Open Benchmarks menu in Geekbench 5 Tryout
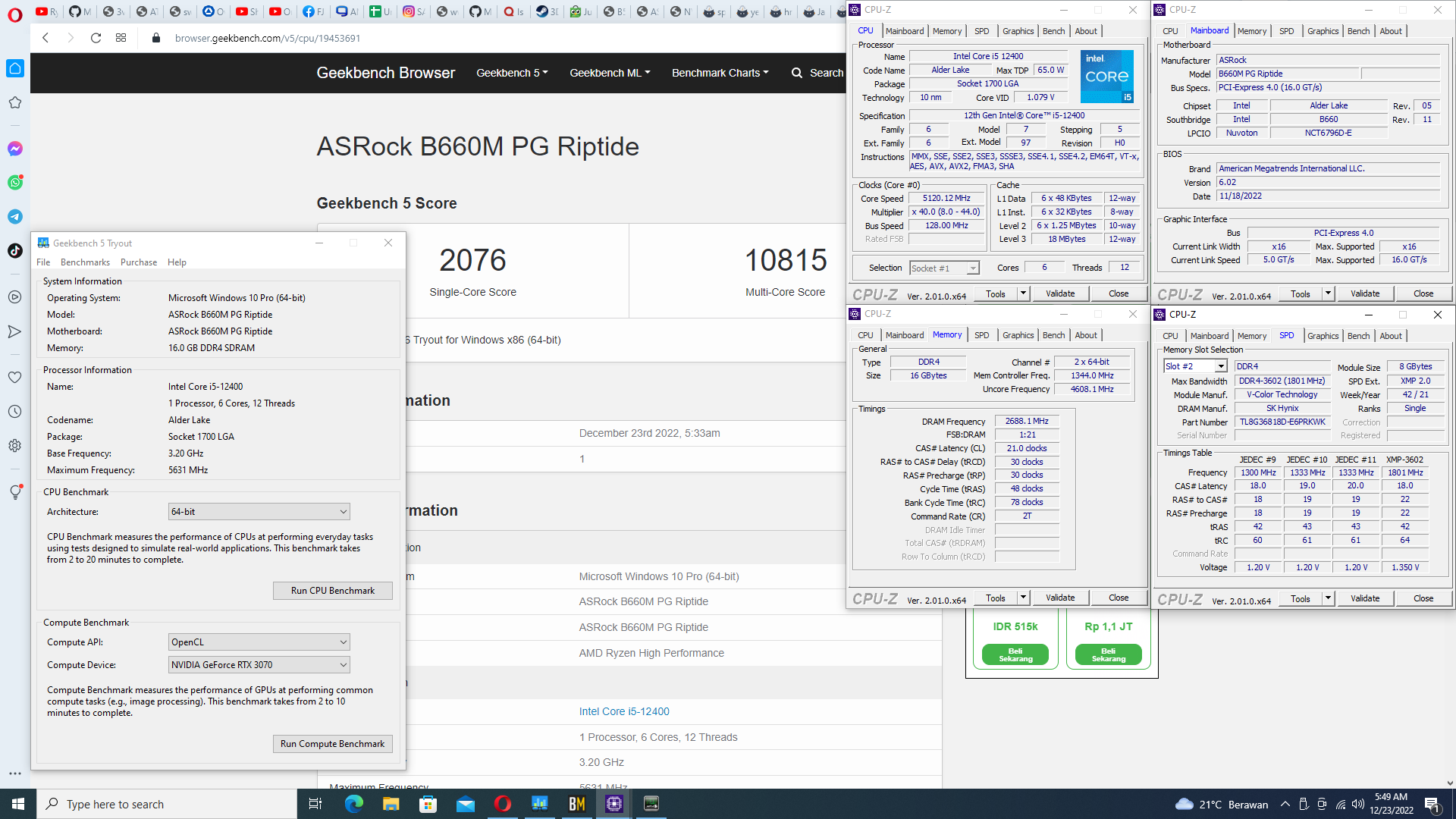 coord(85,262)
